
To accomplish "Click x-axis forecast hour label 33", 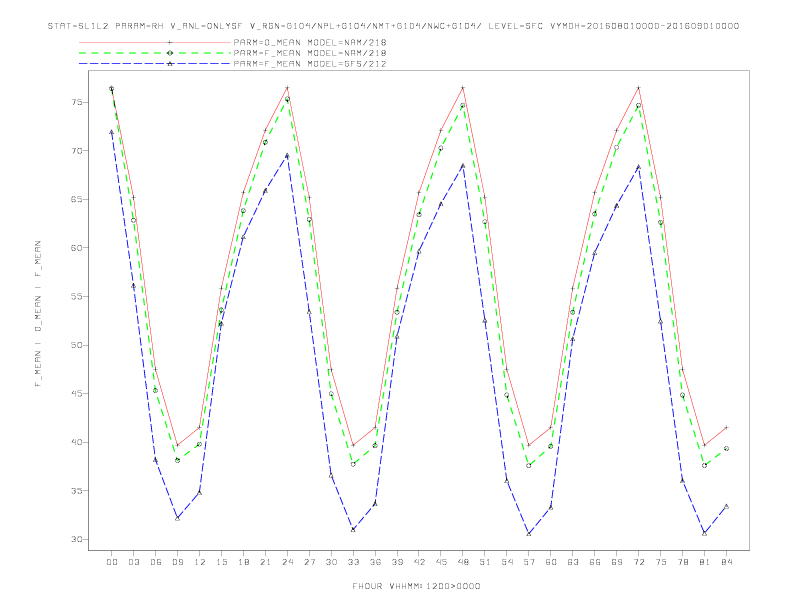I will (x=353, y=562).
